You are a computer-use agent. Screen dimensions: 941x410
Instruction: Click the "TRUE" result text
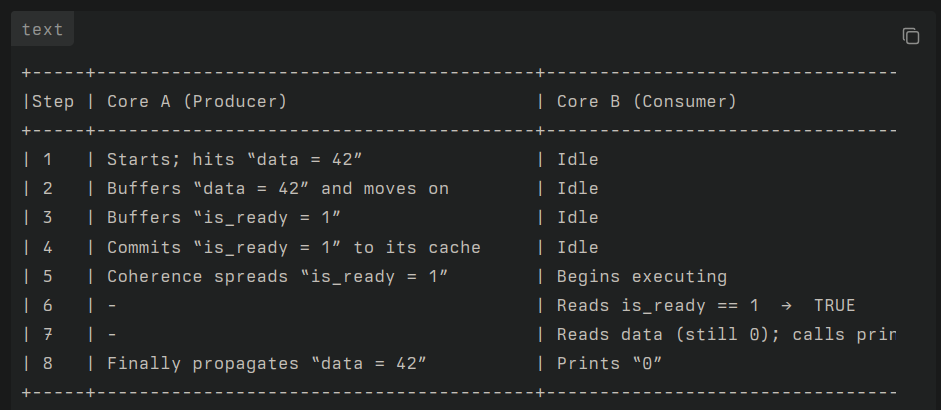coord(834,306)
